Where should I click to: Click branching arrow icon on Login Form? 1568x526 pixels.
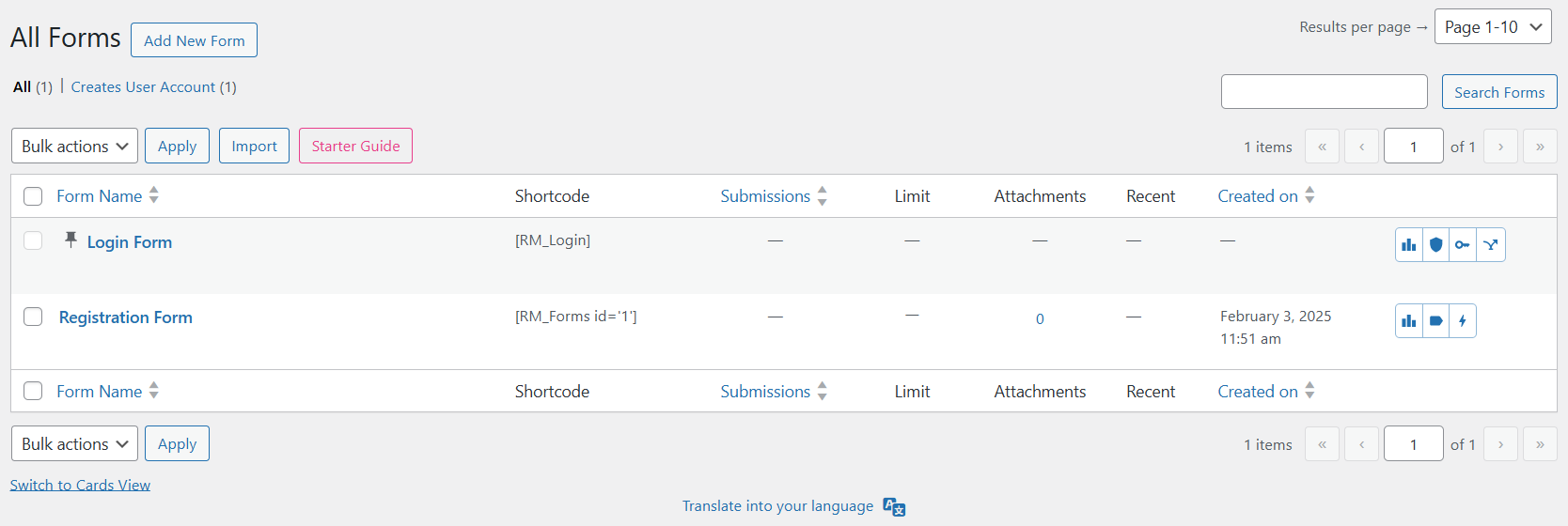pos(1491,245)
